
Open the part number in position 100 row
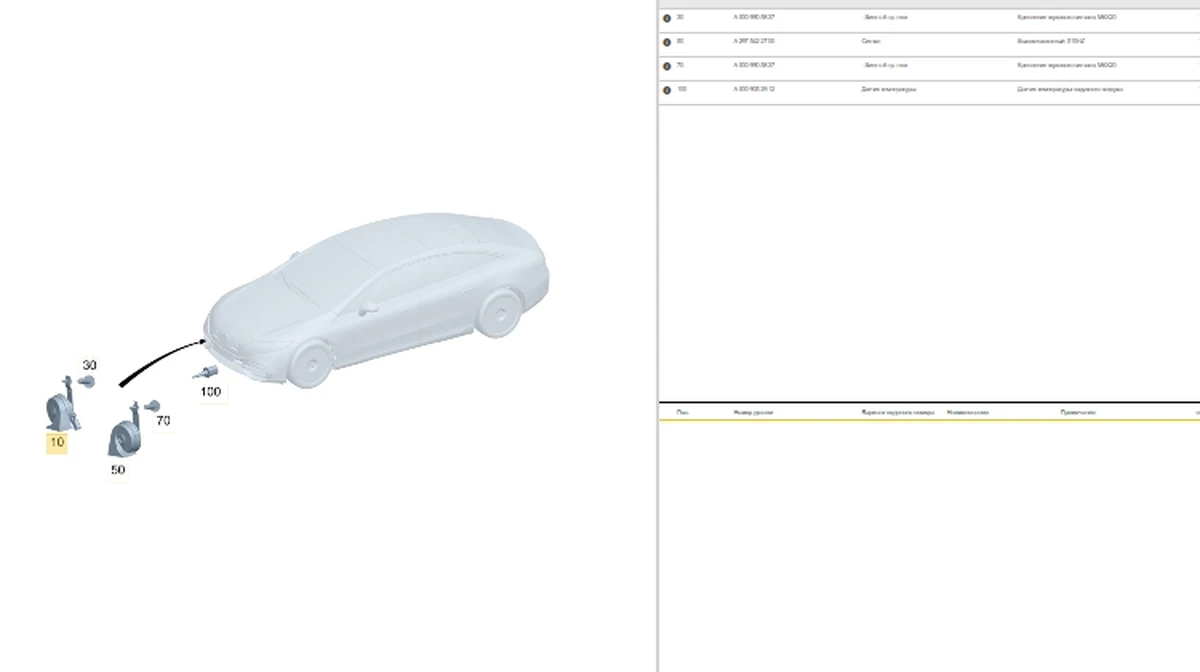coord(754,89)
